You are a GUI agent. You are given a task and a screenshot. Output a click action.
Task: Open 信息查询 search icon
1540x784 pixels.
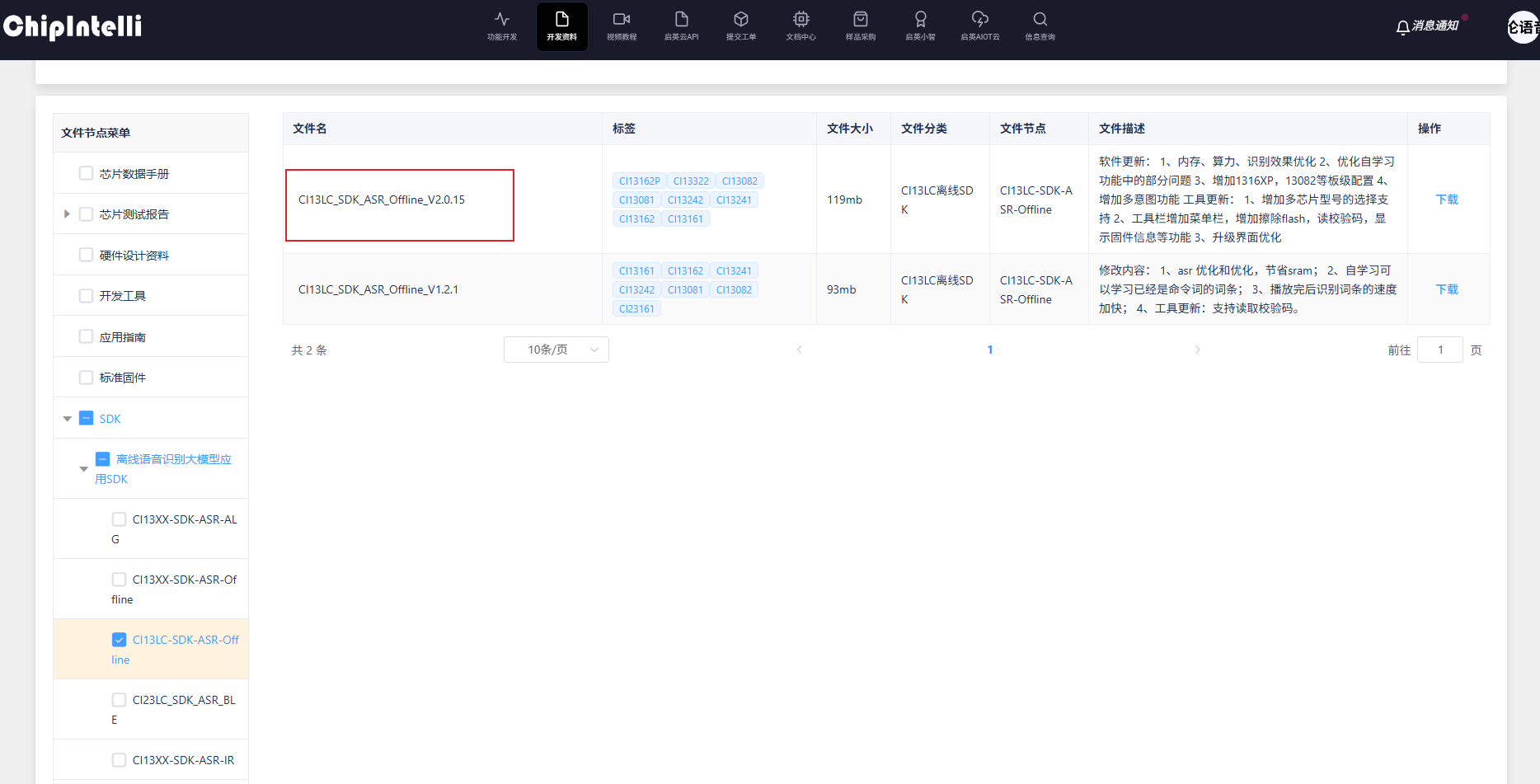click(x=1040, y=26)
